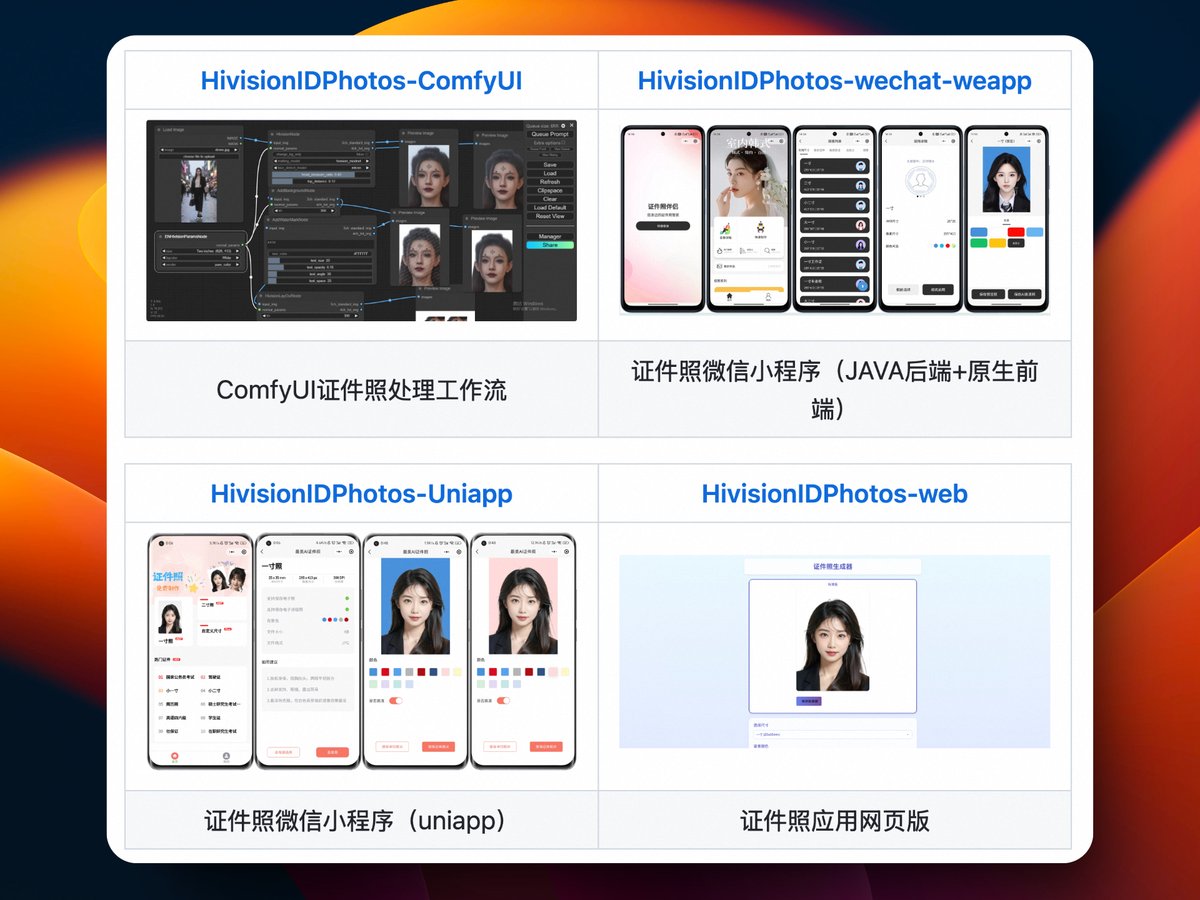Image resolution: width=1200 pixels, height=900 pixels.
Task: Click the home icon in wechat-weapp phone
Action: pos(729,296)
